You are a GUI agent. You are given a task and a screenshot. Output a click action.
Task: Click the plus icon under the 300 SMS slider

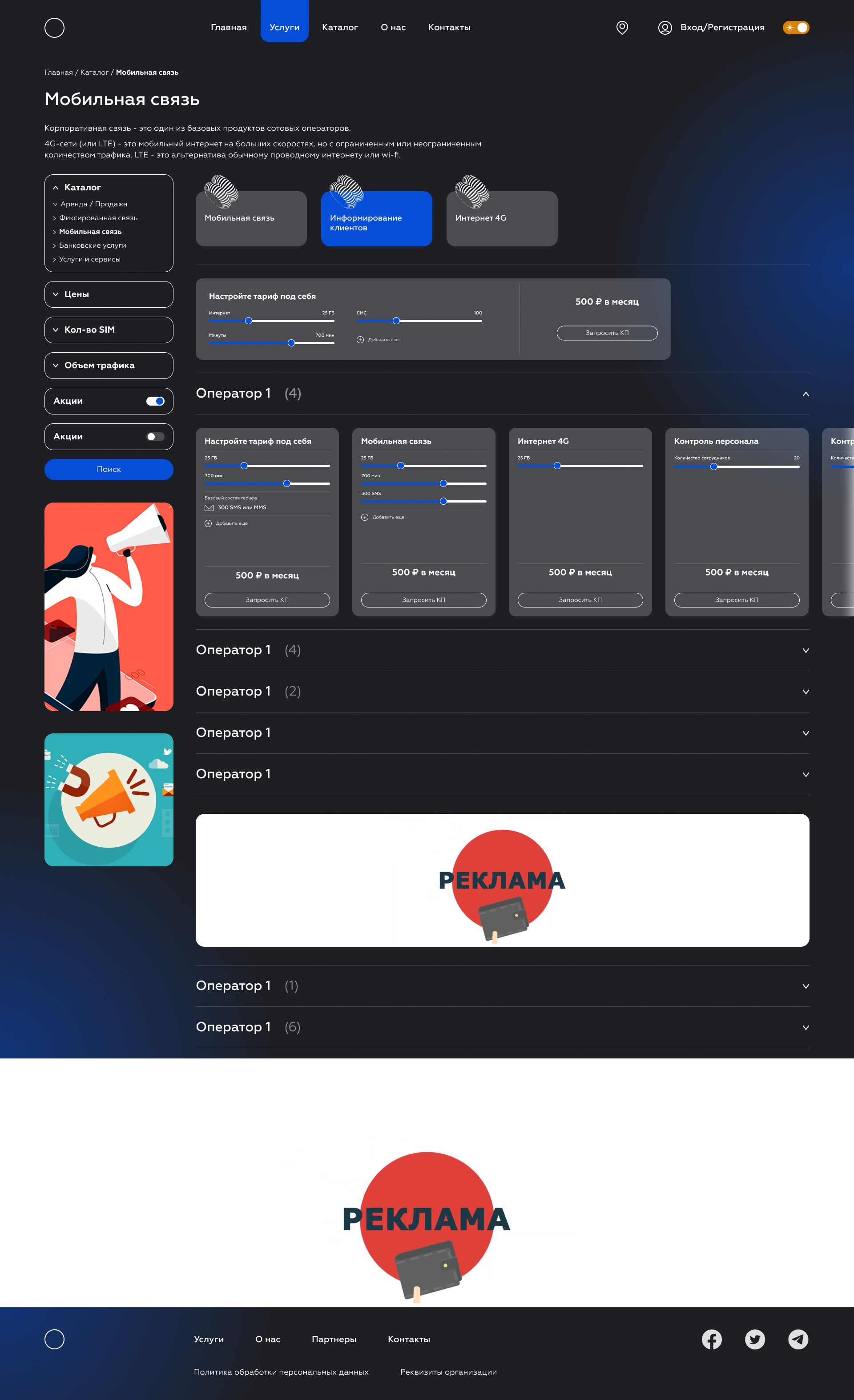tap(365, 517)
